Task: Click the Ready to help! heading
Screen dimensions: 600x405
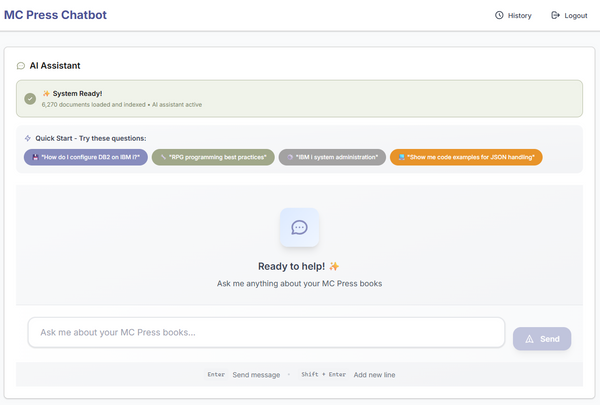Action: [x=291, y=266]
